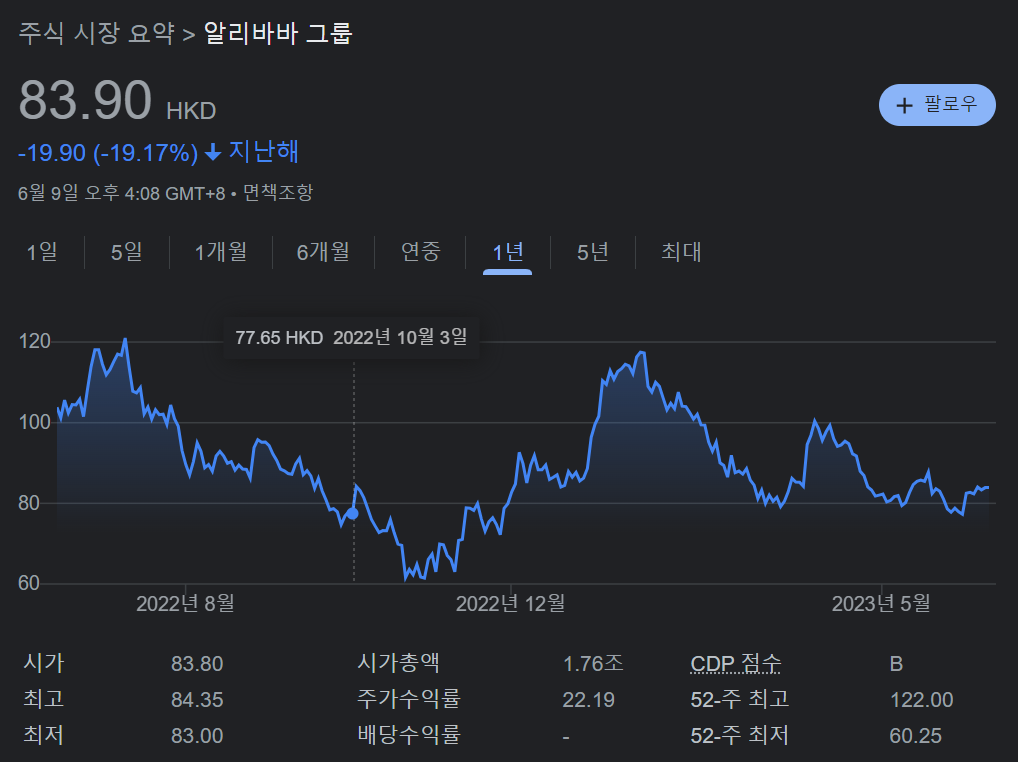
Task: Click the 주가수익률 value 22.19
Action: (589, 700)
